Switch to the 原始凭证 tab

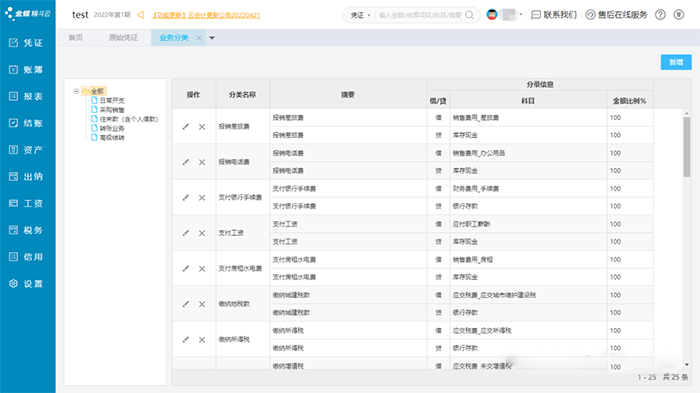point(123,38)
